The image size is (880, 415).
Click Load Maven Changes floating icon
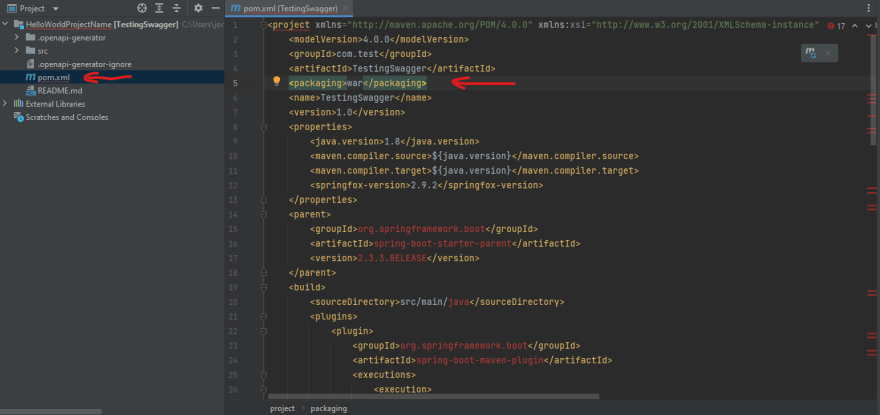point(811,53)
